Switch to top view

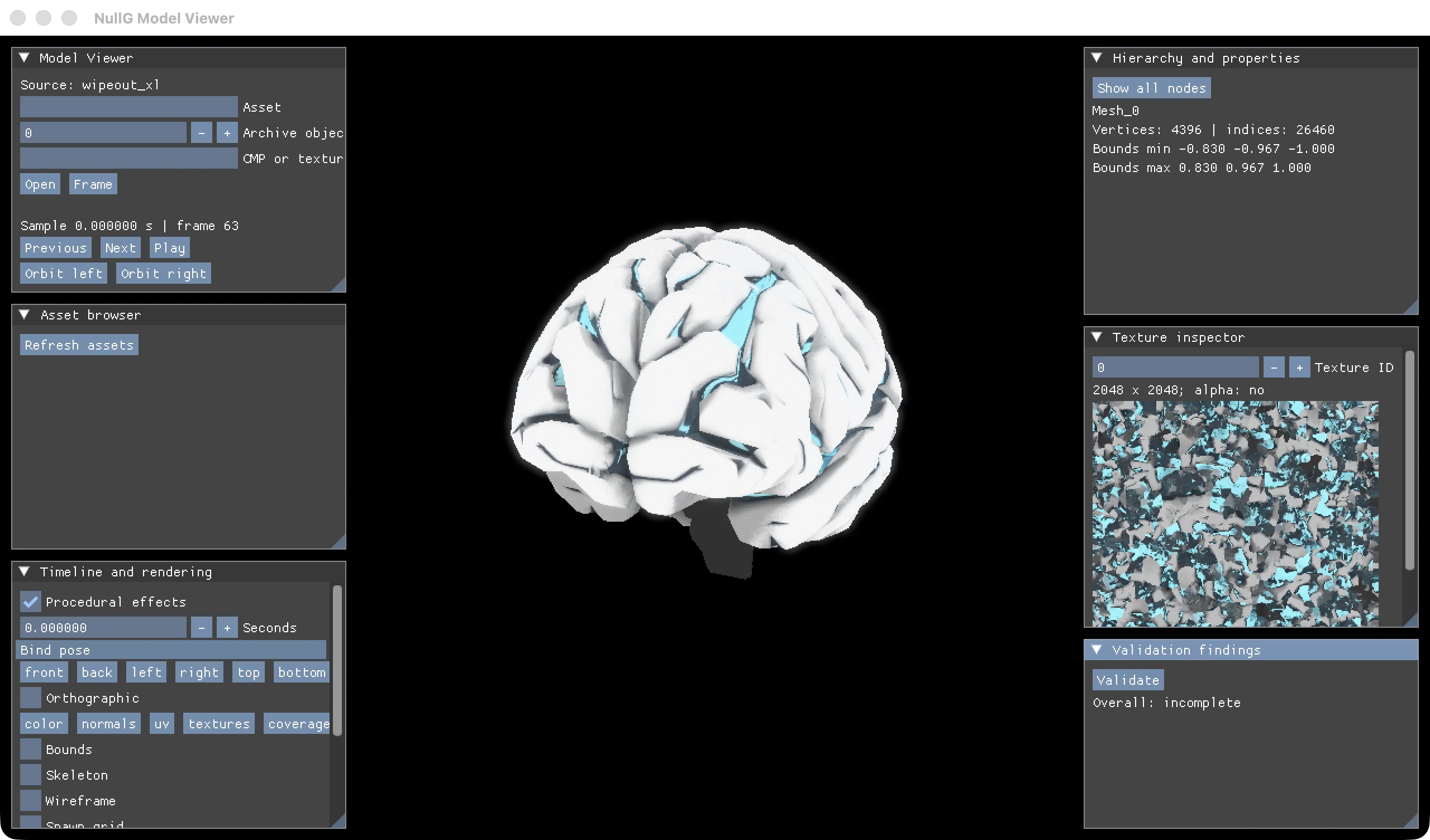tap(249, 672)
